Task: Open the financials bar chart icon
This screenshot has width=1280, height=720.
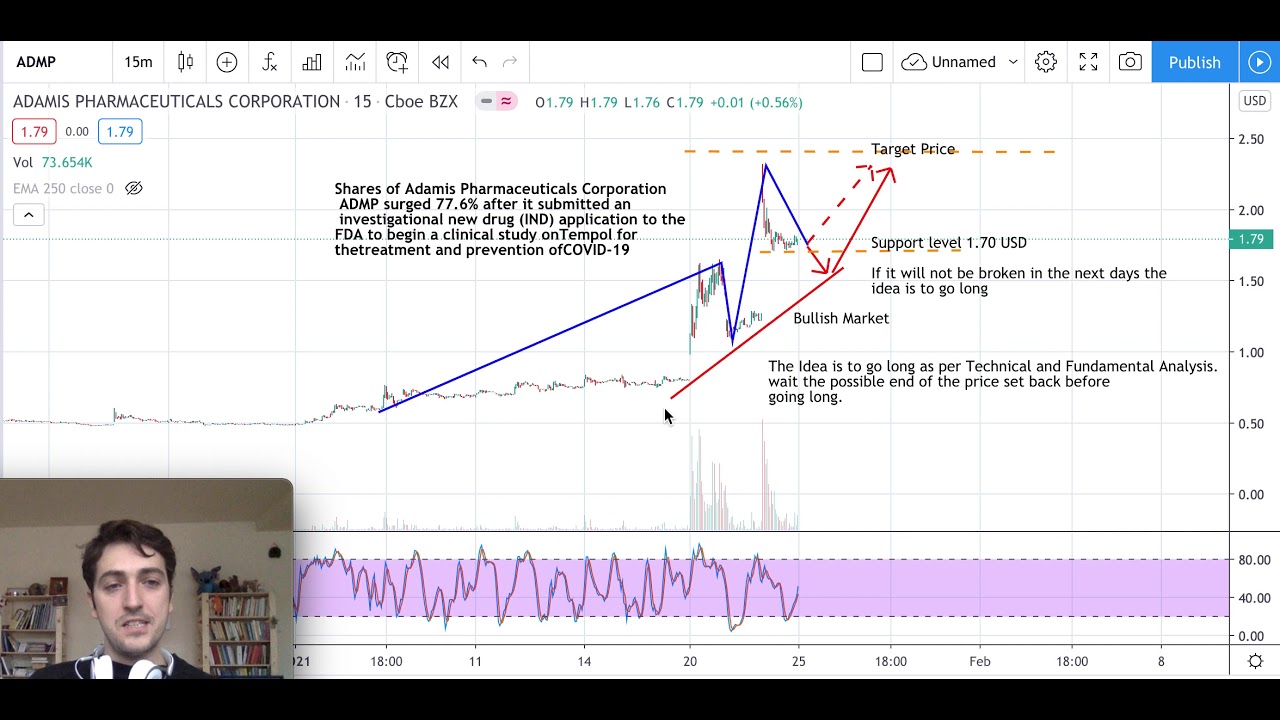Action: point(312,62)
